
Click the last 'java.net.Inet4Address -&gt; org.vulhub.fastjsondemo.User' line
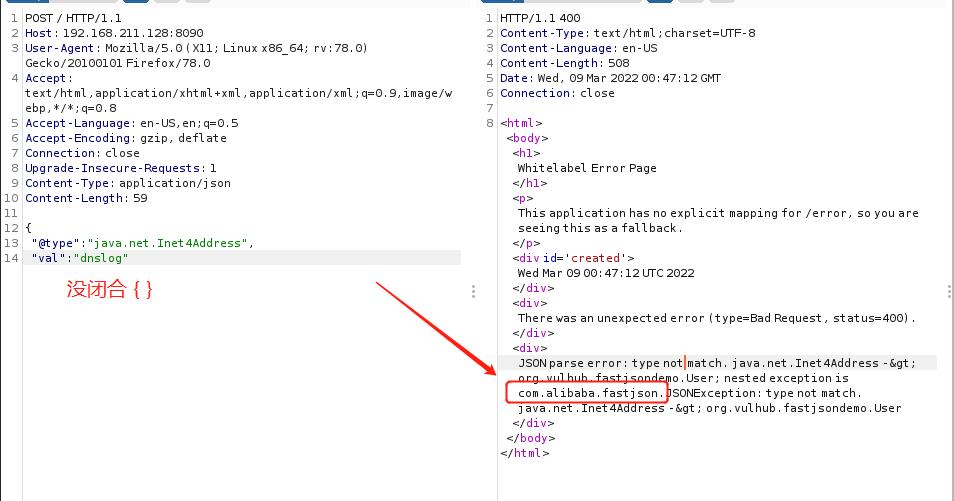click(709, 408)
